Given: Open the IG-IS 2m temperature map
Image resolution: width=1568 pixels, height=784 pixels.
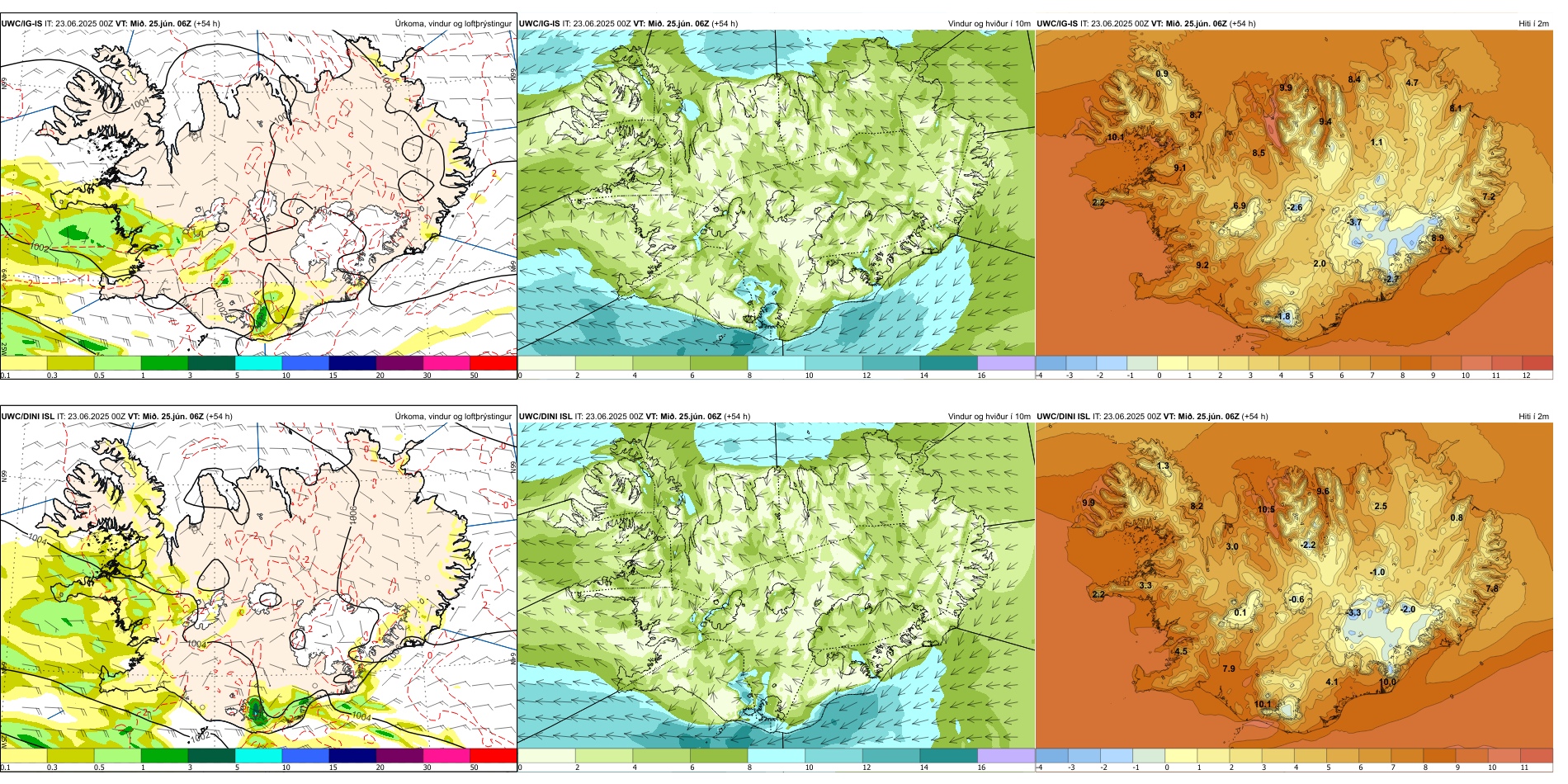Looking at the screenshot, I should pos(1294,193).
